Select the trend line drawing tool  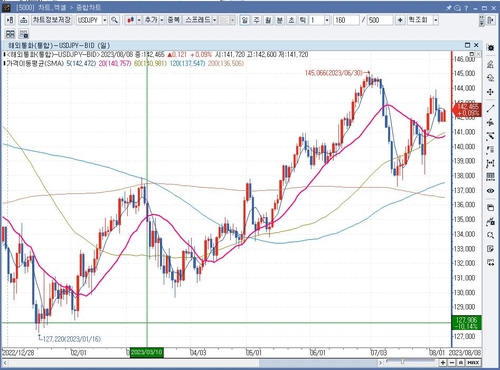(490, 108)
